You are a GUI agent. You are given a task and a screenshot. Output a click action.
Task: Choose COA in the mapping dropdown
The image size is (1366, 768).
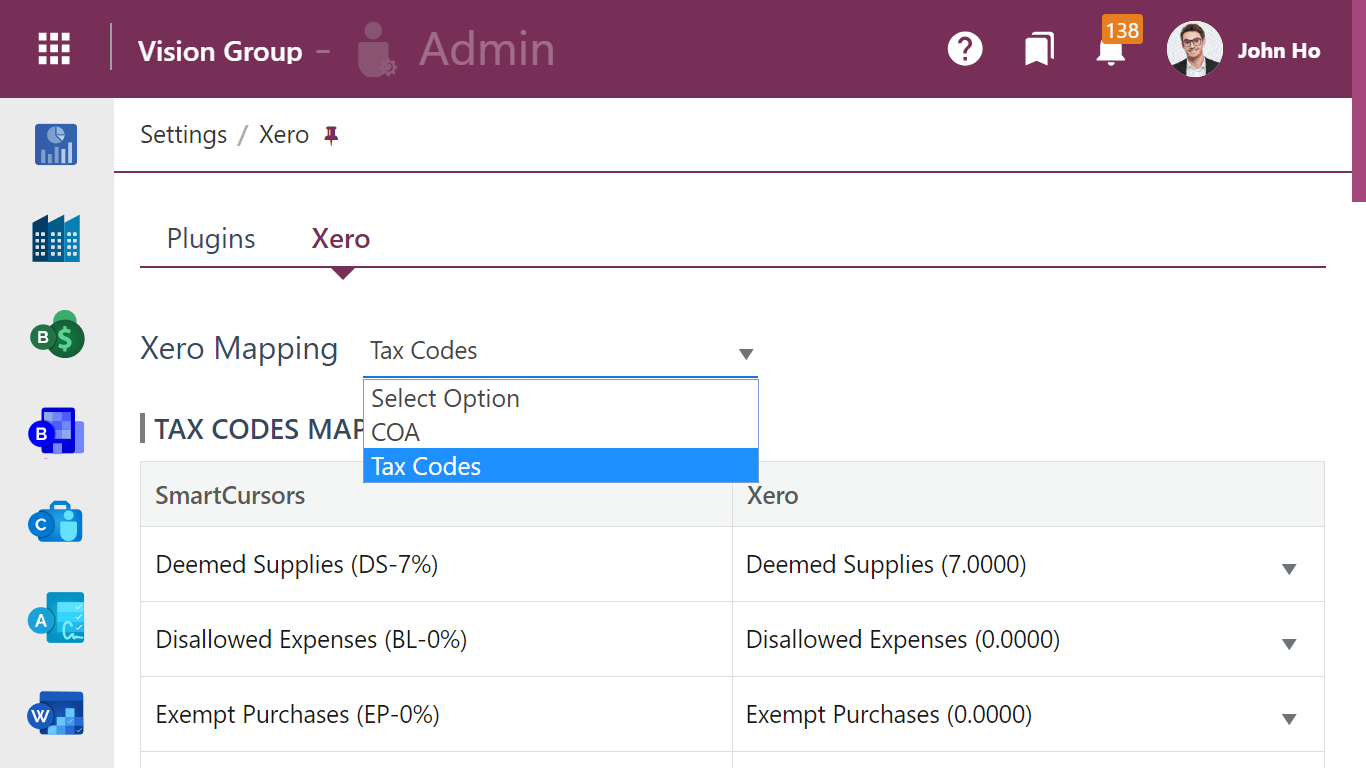[x=561, y=432]
